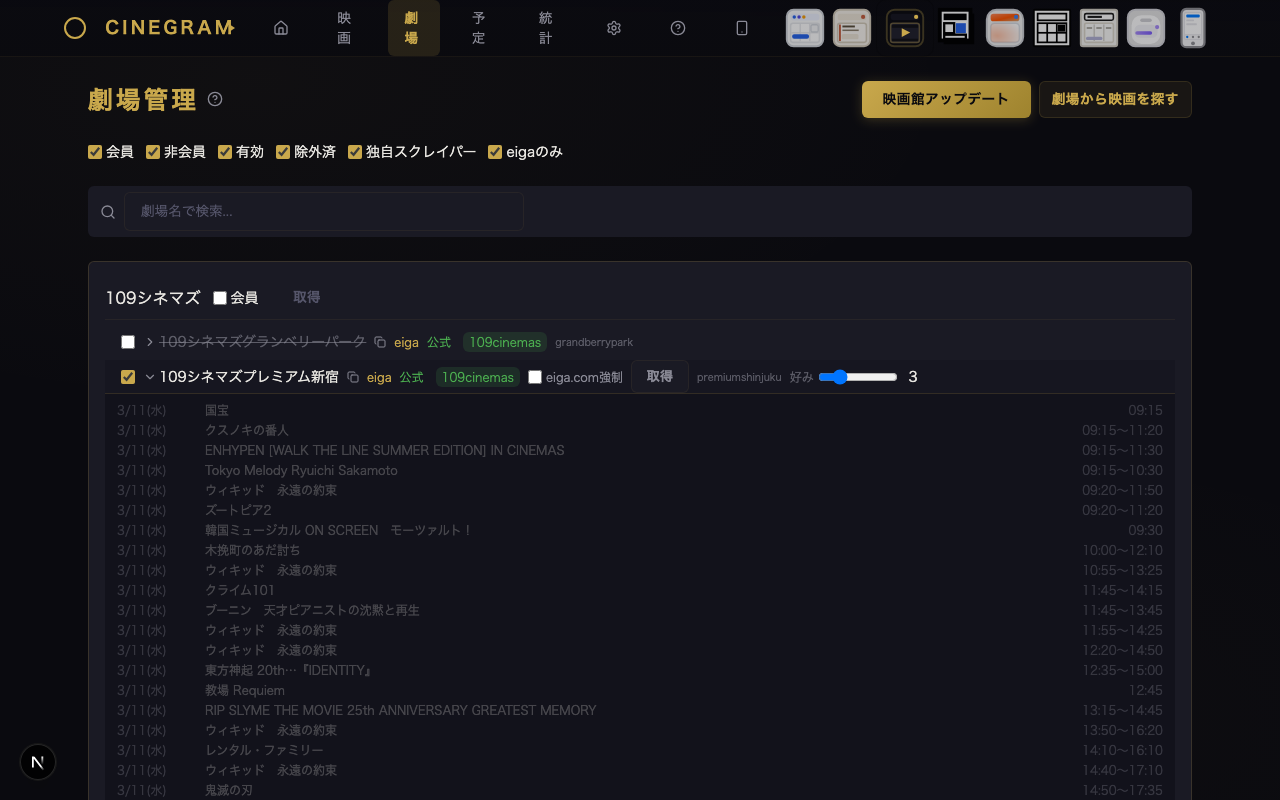Image resolution: width=1280 pixels, height=800 pixels.
Task: Open the settings gear in the top bar
Action: pos(614,28)
